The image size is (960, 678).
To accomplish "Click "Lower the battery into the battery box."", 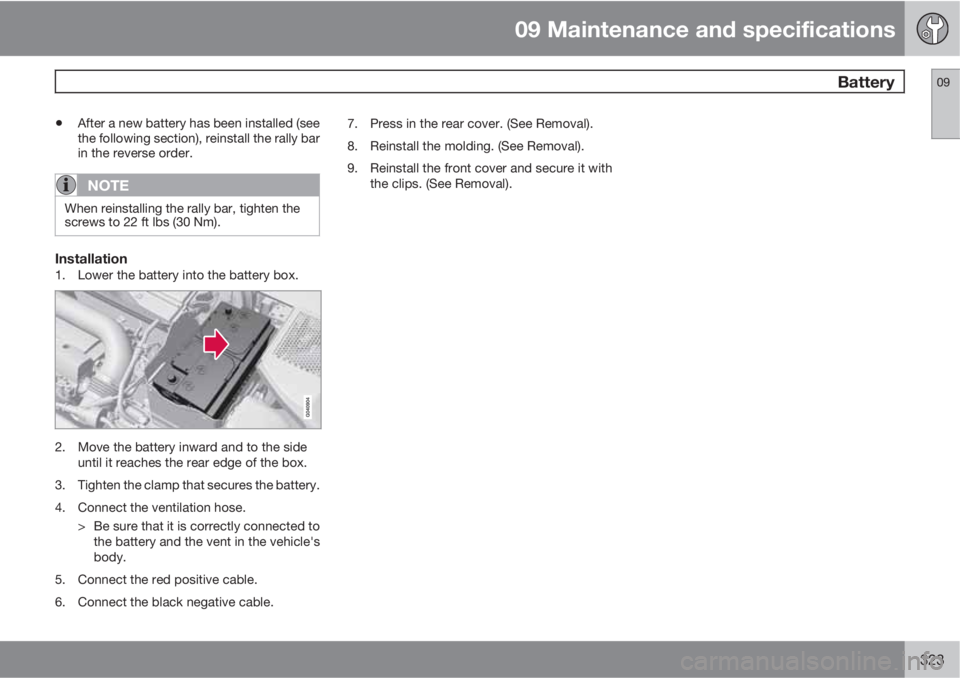I will coord(188,276).
